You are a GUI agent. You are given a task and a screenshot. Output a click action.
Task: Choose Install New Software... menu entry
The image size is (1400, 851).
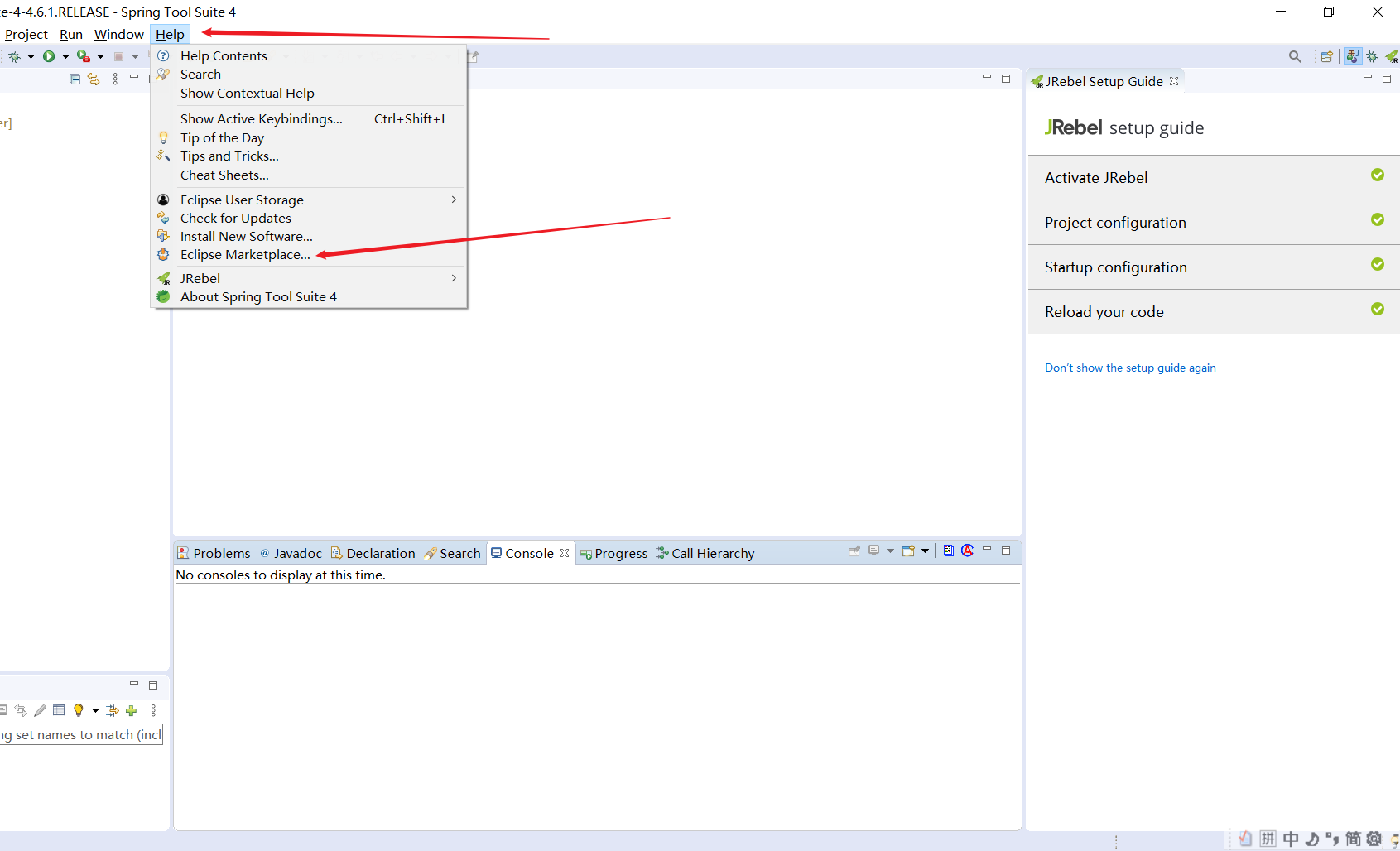pos(247,236)
